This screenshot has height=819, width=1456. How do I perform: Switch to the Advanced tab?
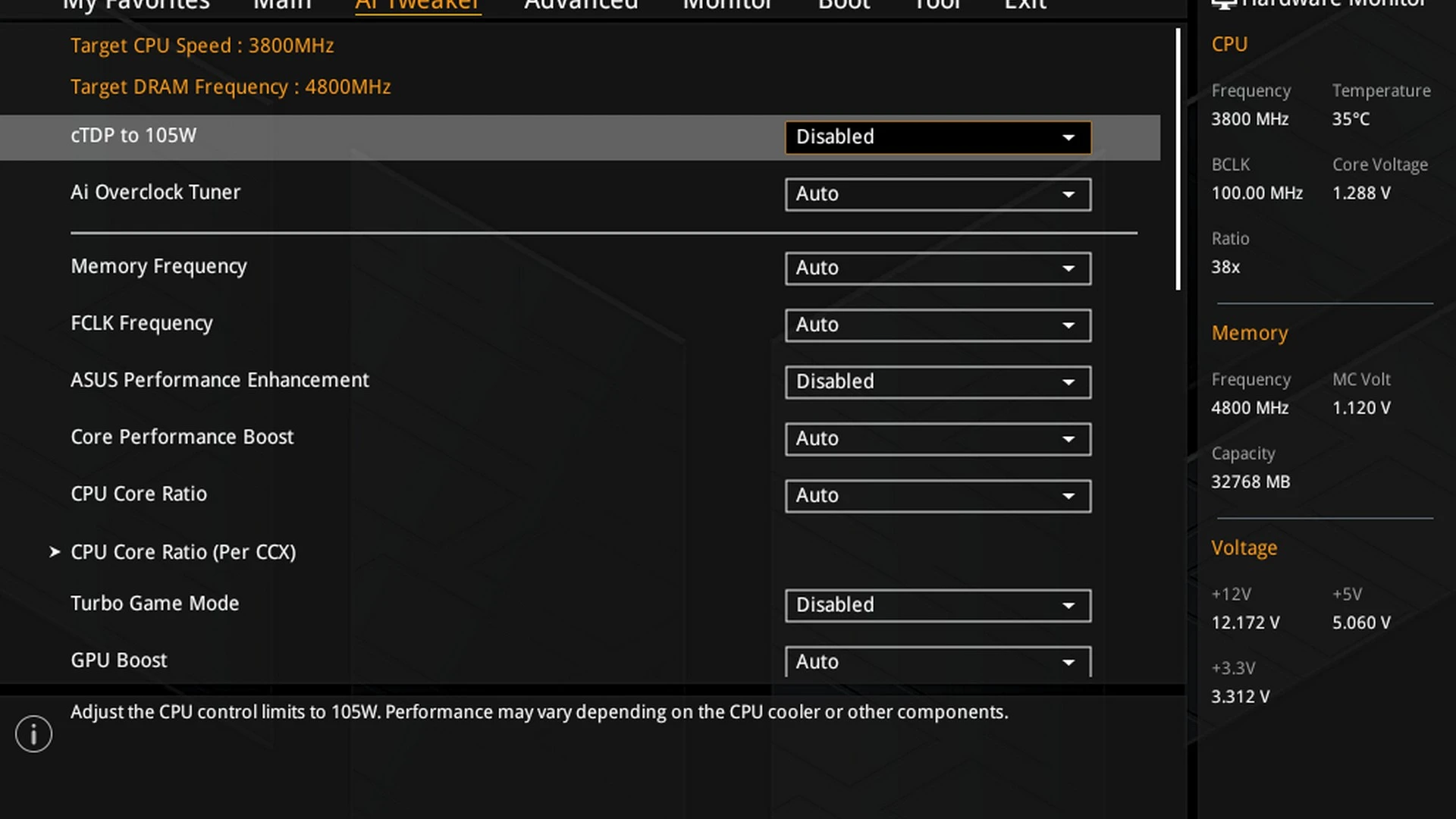tap(581, 5)
